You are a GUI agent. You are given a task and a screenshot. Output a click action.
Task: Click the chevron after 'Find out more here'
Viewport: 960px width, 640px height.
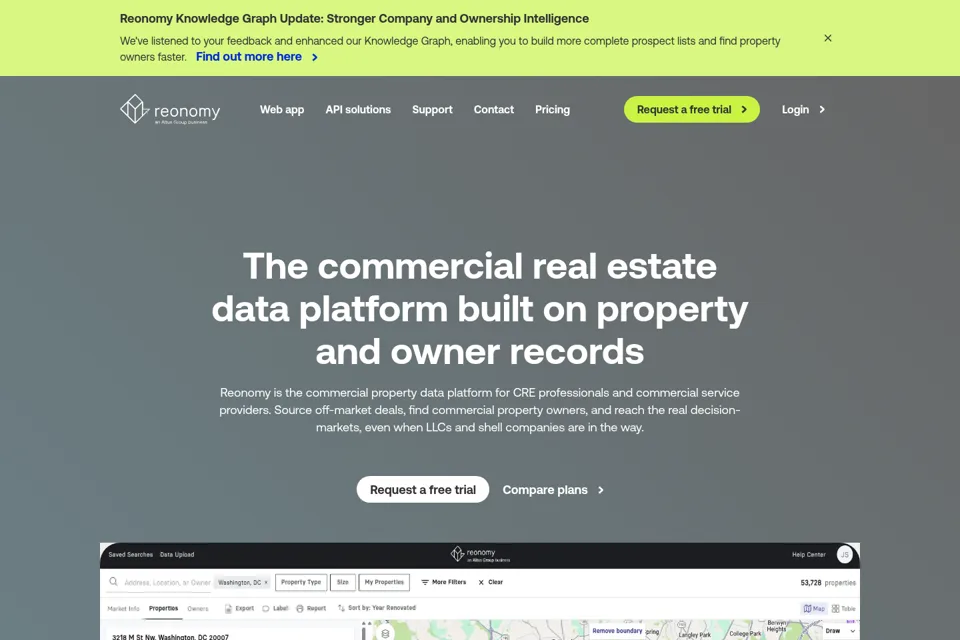(315, 57)
